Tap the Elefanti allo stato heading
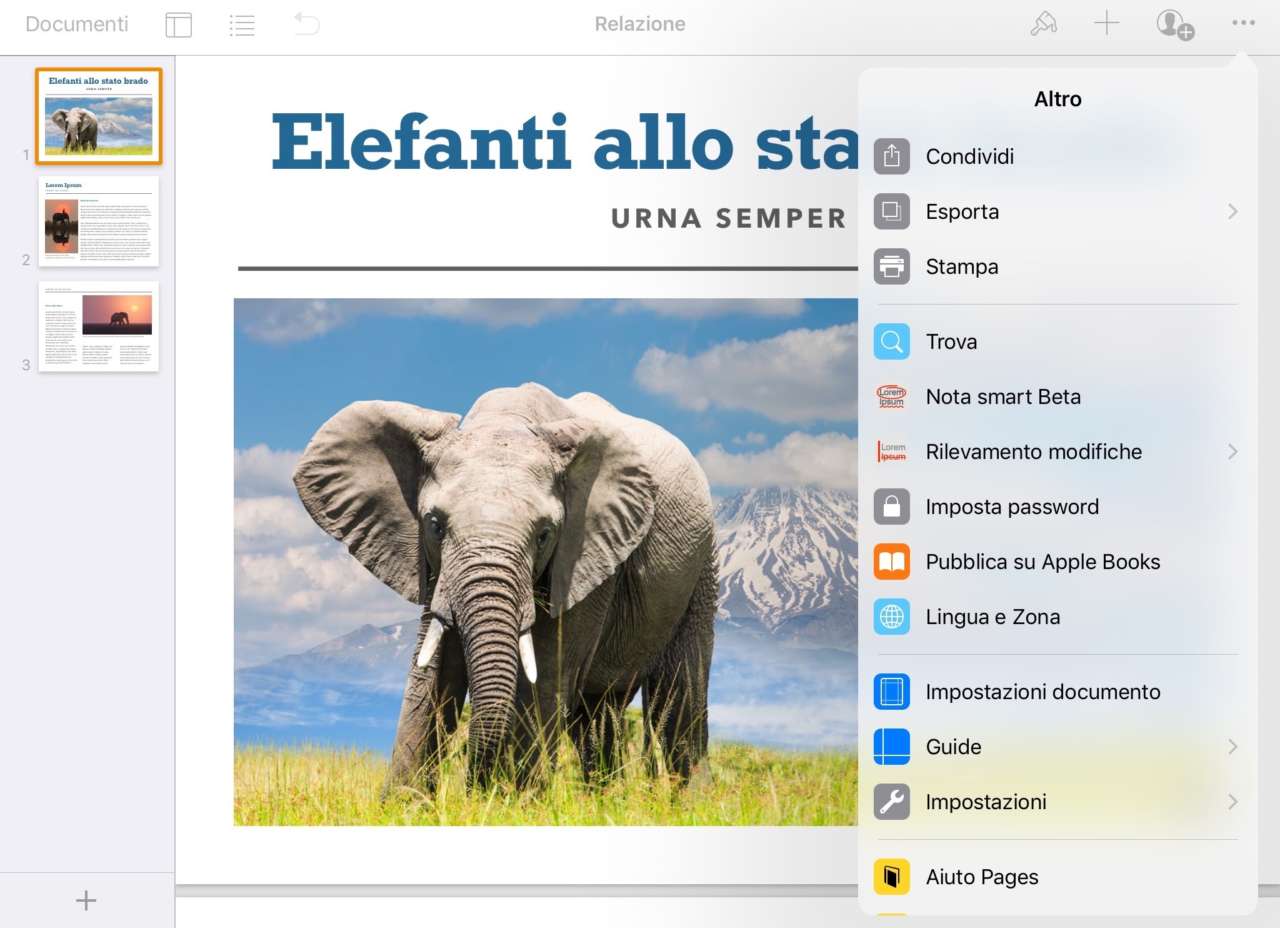This screenshot has width=1280, height=928. 565,142
